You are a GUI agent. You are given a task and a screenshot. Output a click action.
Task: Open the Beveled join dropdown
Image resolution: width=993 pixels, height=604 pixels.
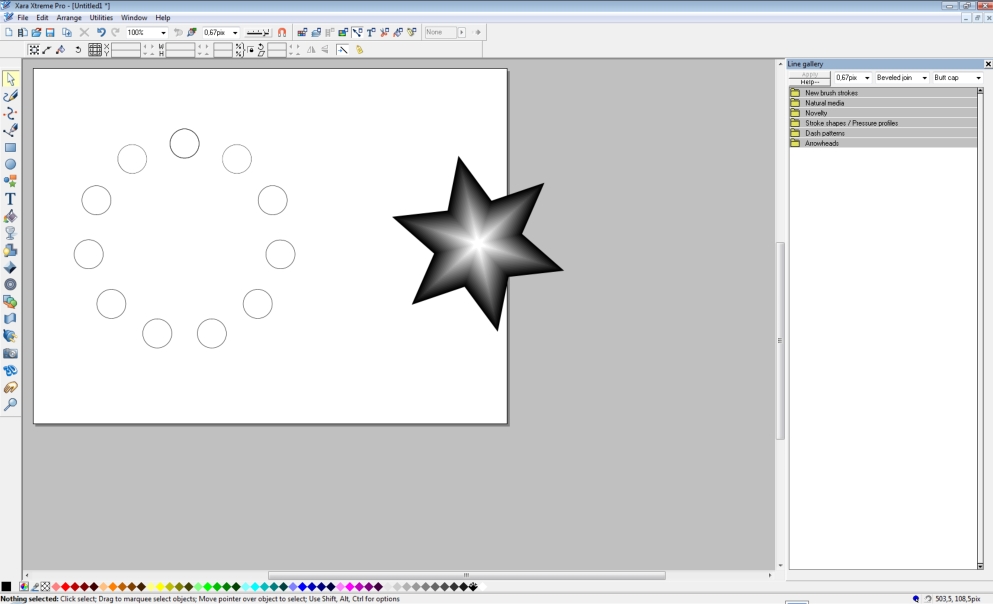click(924, 78)
